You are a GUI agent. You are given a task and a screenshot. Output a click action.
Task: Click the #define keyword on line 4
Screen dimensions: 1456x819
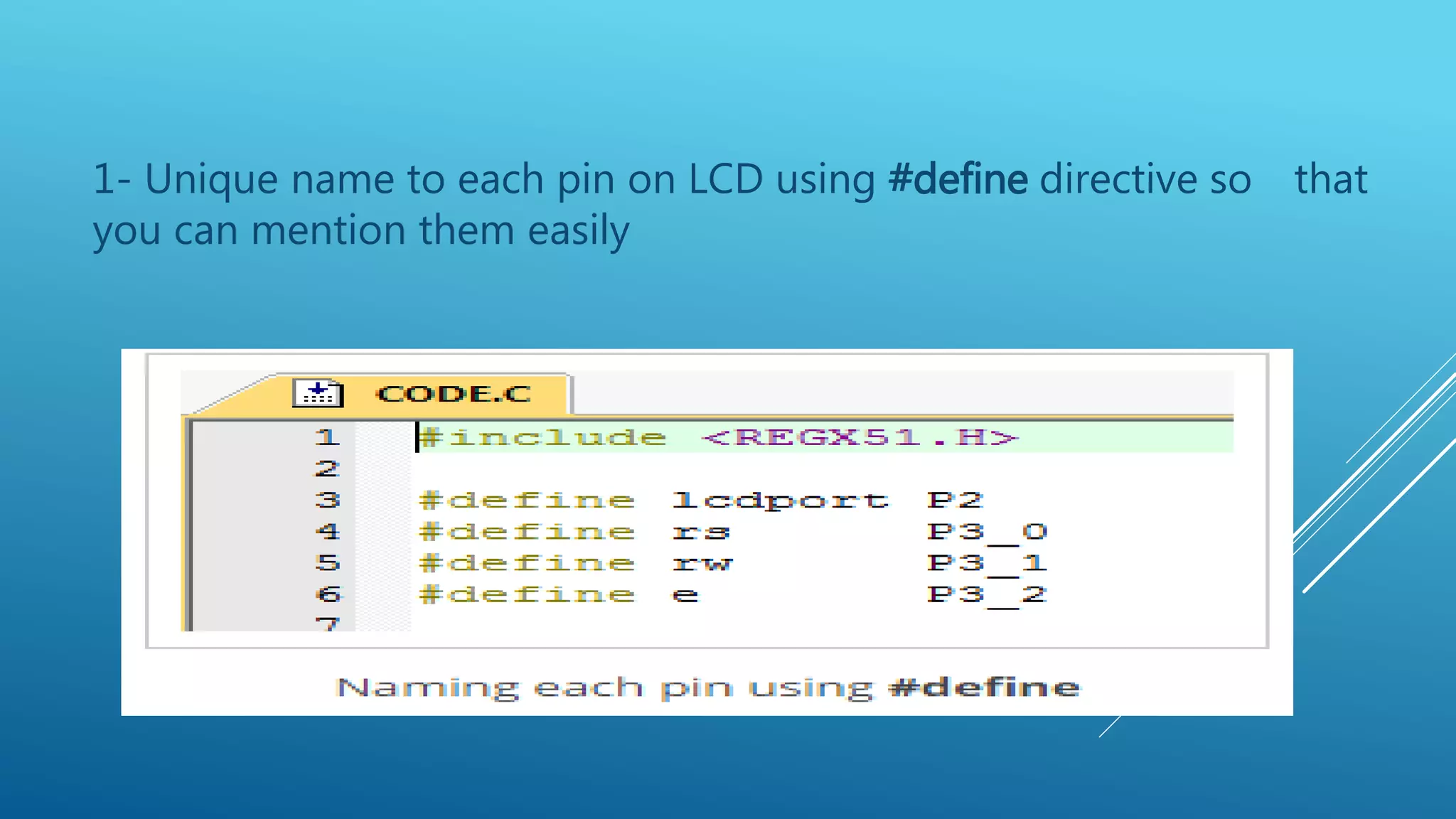click(x=527, y=532)
